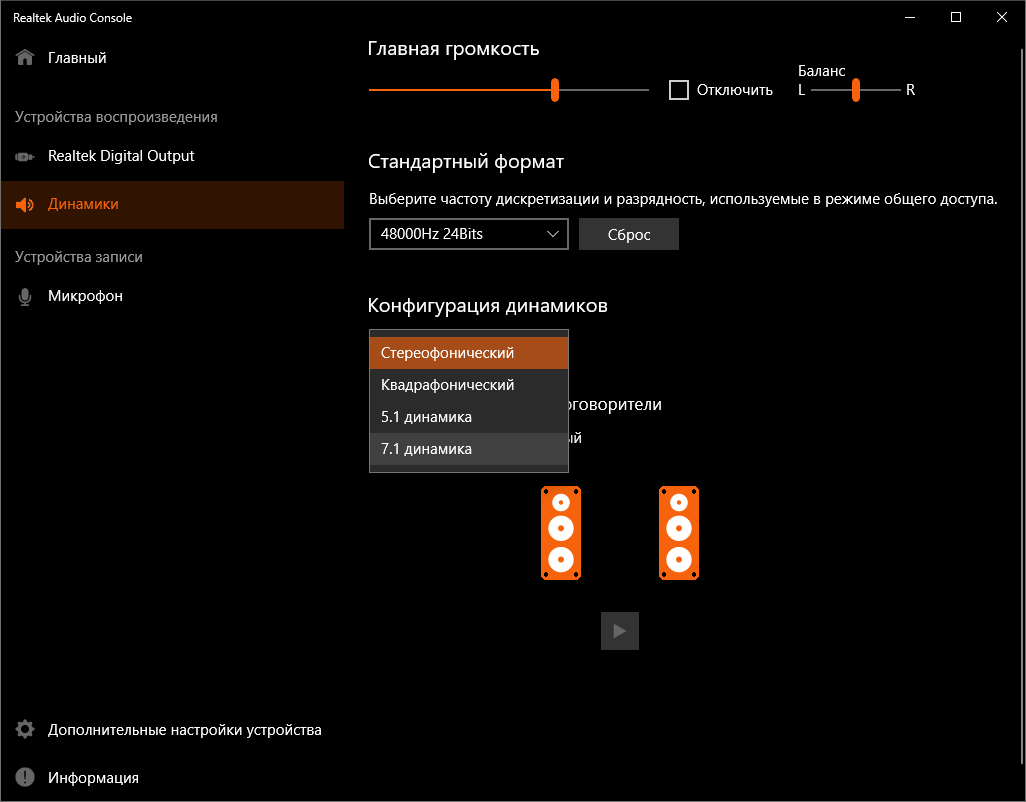Image resolution: width=1026 pixels, height=802 pixels.
Task: Pick the 7.1 динамика option
Action: click(x=468, y=449)
